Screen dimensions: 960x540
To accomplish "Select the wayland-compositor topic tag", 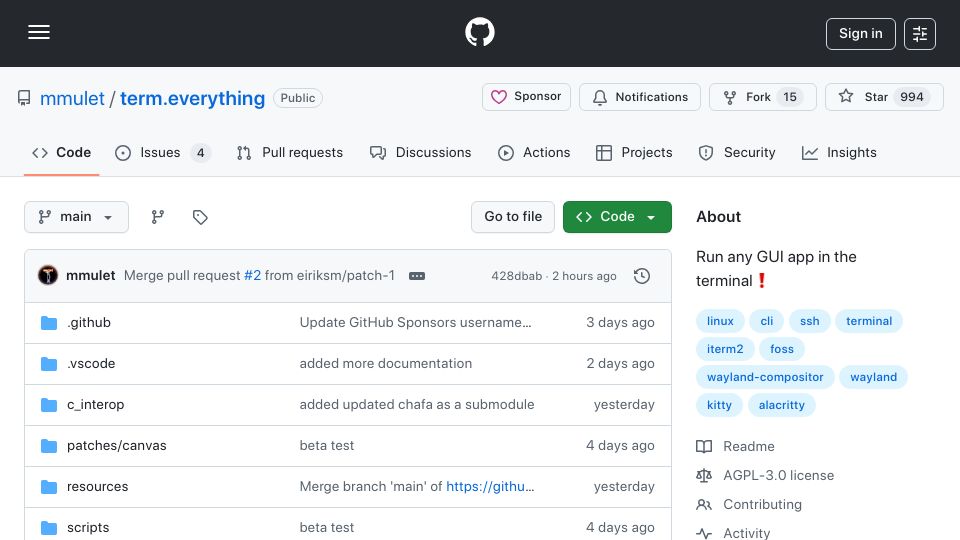I will [x=765, y=377].
